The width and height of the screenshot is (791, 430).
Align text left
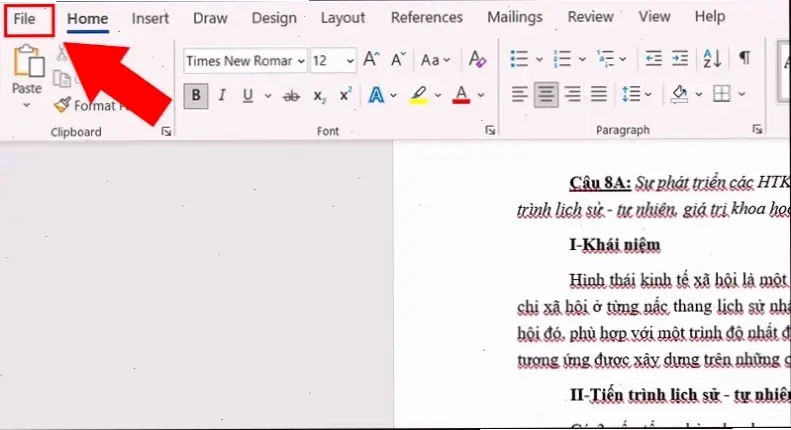(x=519, y=94)
